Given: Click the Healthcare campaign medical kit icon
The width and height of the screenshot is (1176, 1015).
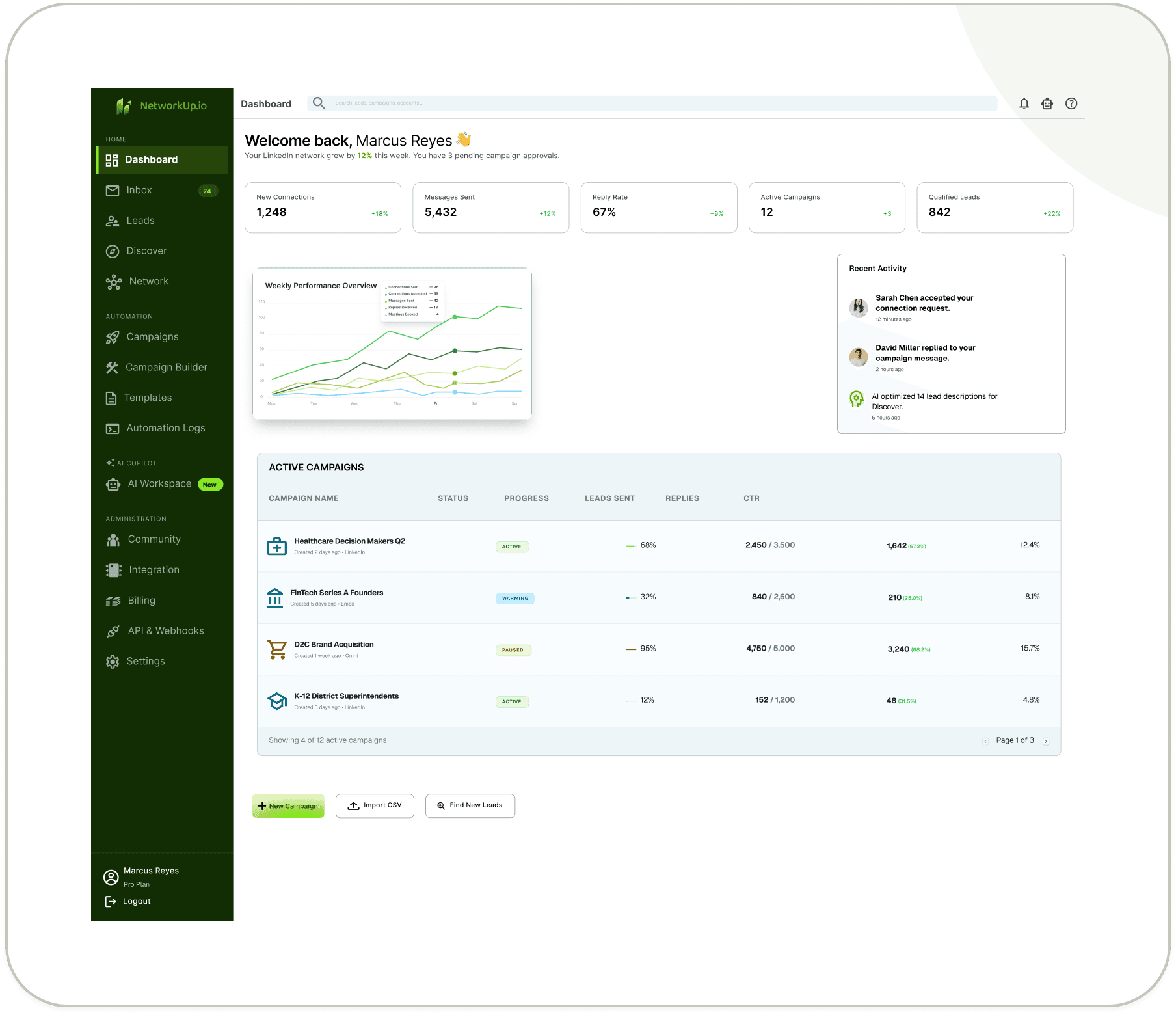Looking at the screenshot, I should tap(277, 547).
